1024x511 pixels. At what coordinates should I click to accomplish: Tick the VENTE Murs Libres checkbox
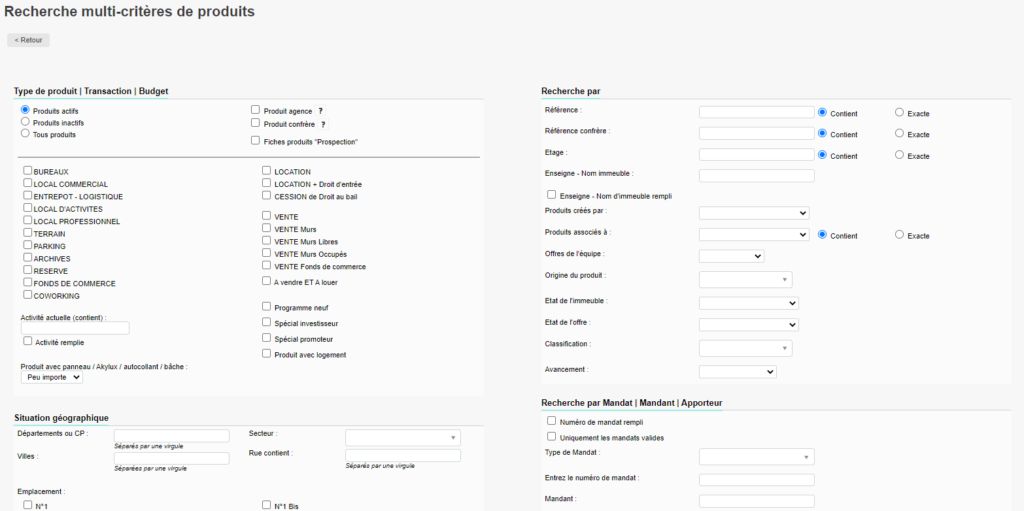[267, 241]
